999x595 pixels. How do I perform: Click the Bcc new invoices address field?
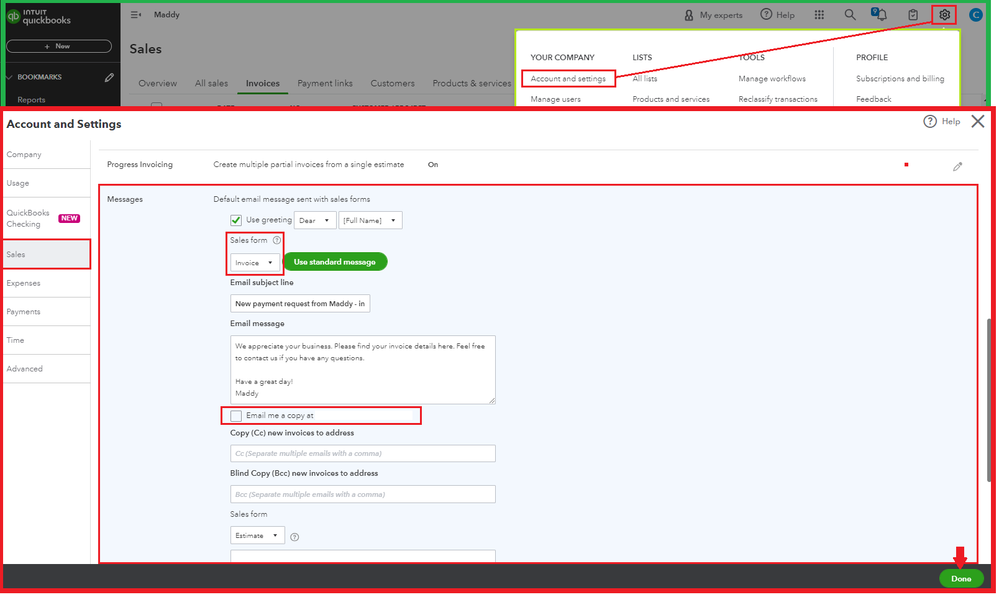[363, 494]
